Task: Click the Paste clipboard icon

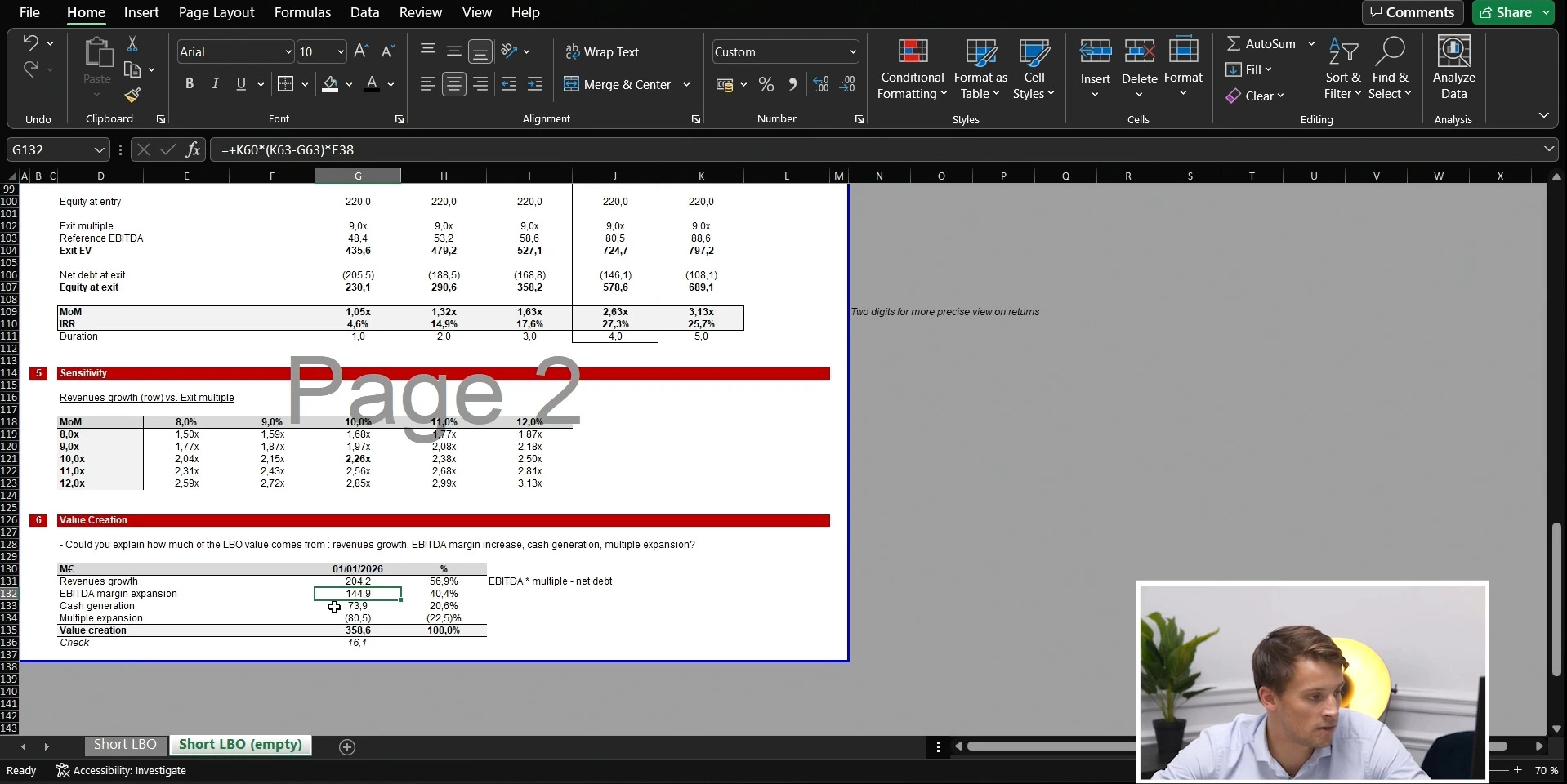Action: coord(97,53)
